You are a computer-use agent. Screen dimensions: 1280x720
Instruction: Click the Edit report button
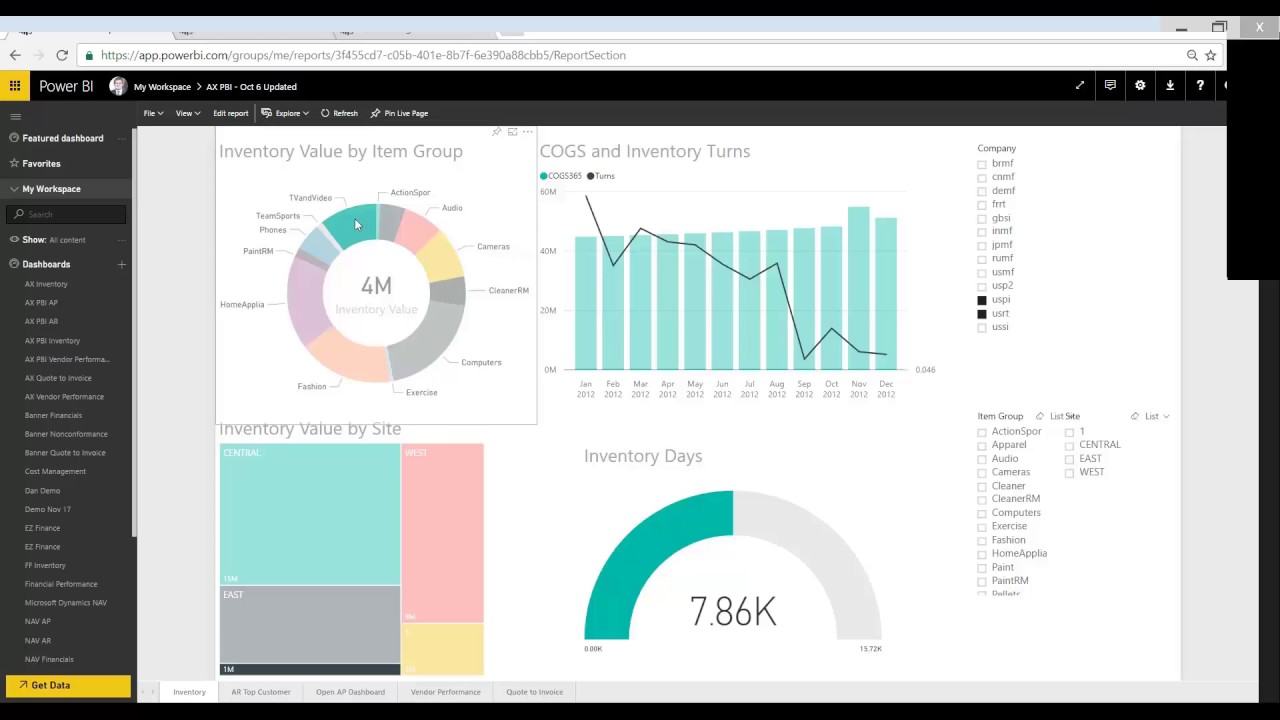230,113
